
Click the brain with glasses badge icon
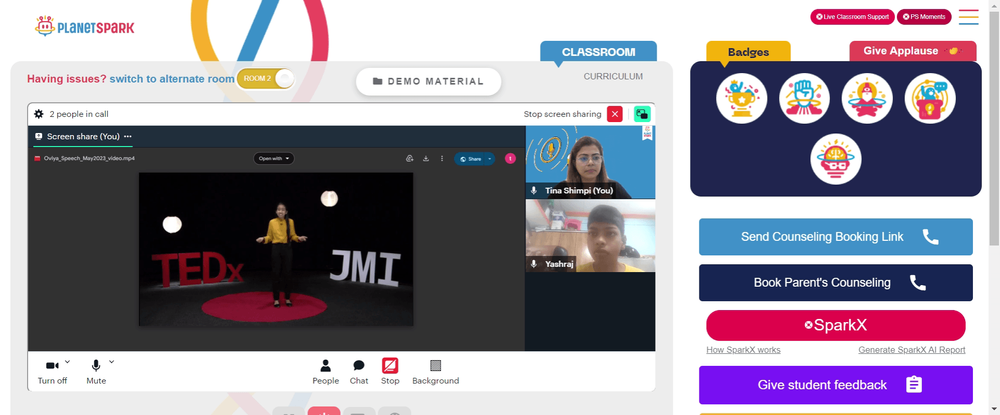pyautogui.click(x=835, y=159)
